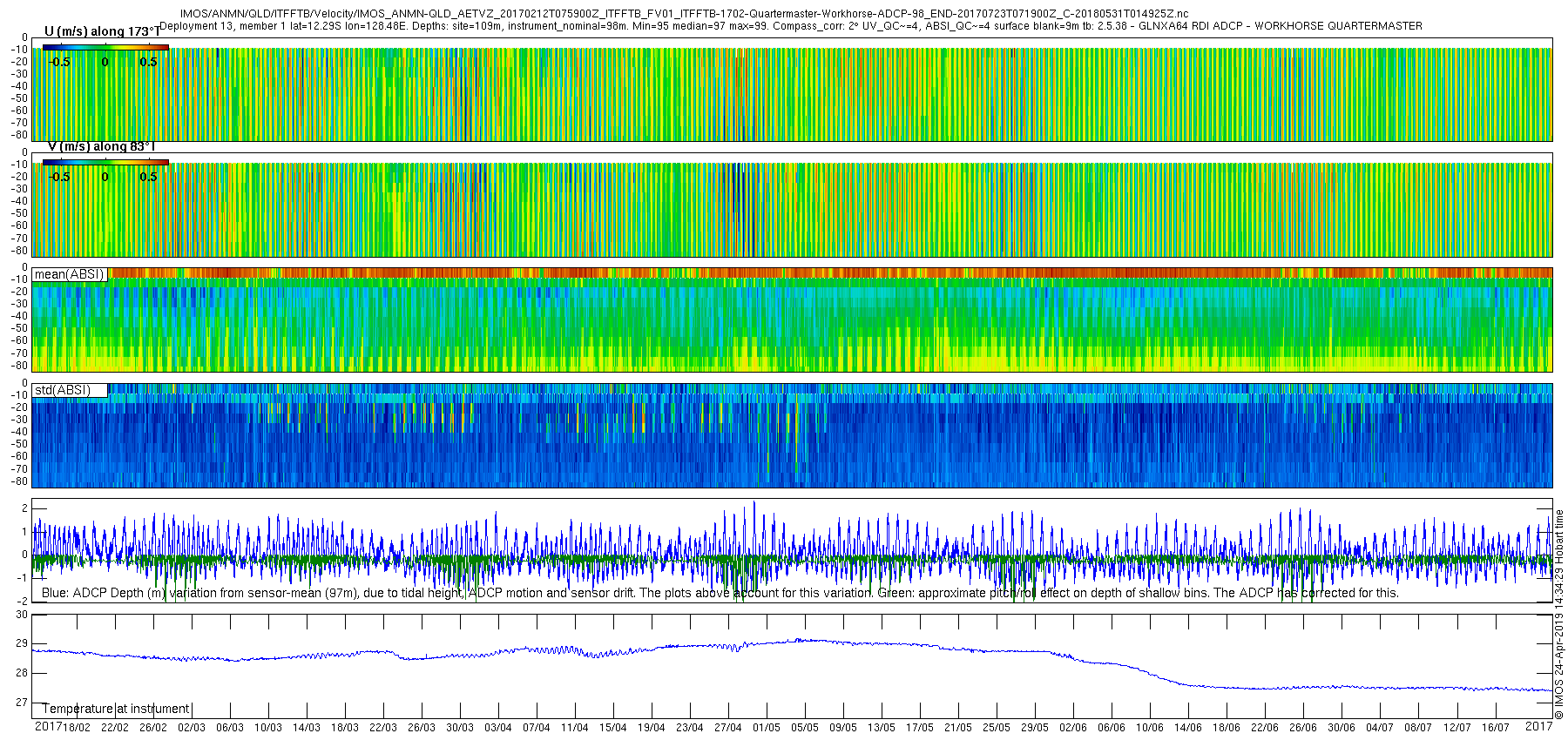The image size is (1568, 740).
Task: Click the 29/05 date tick label
Action: pos(1035,728)
